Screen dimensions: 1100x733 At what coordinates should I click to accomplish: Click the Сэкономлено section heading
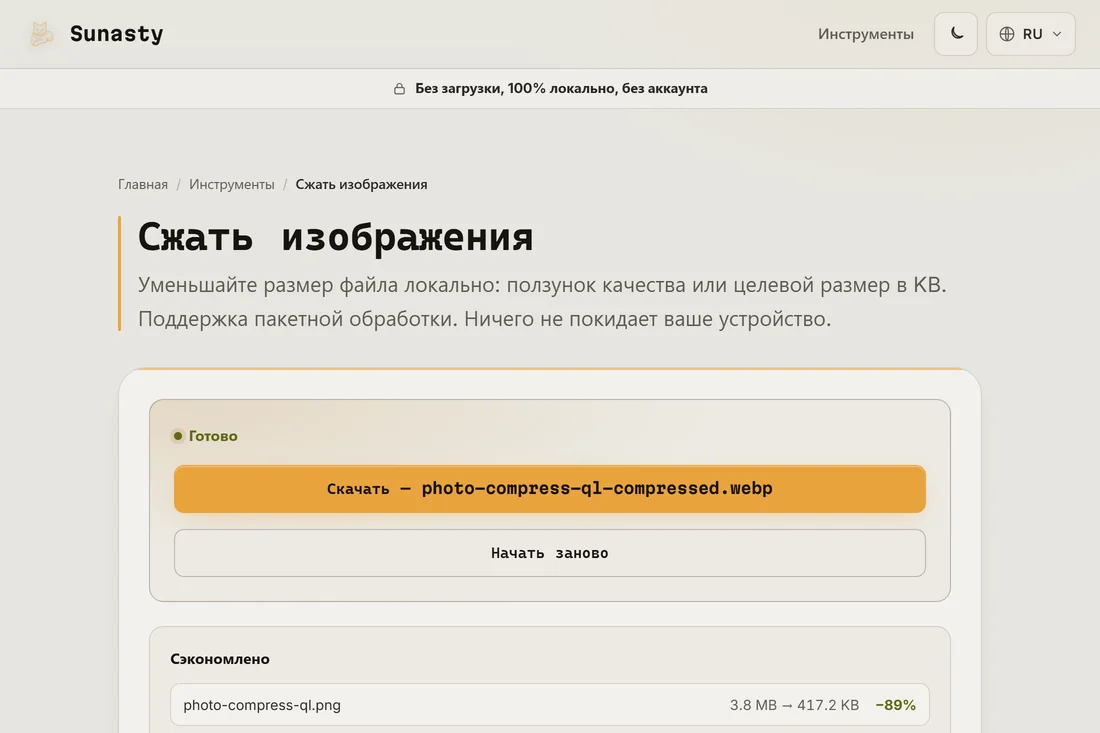pos(220,659)
